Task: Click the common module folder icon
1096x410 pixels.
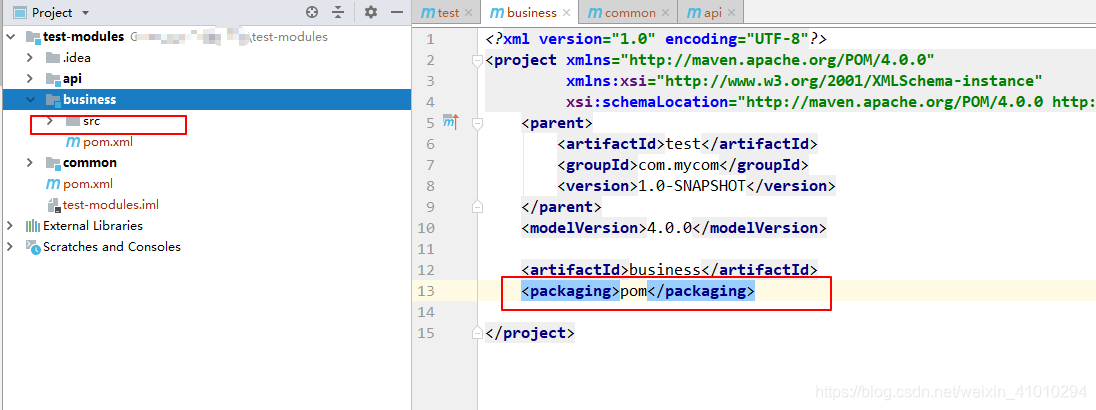Action: tap(52, 162)
